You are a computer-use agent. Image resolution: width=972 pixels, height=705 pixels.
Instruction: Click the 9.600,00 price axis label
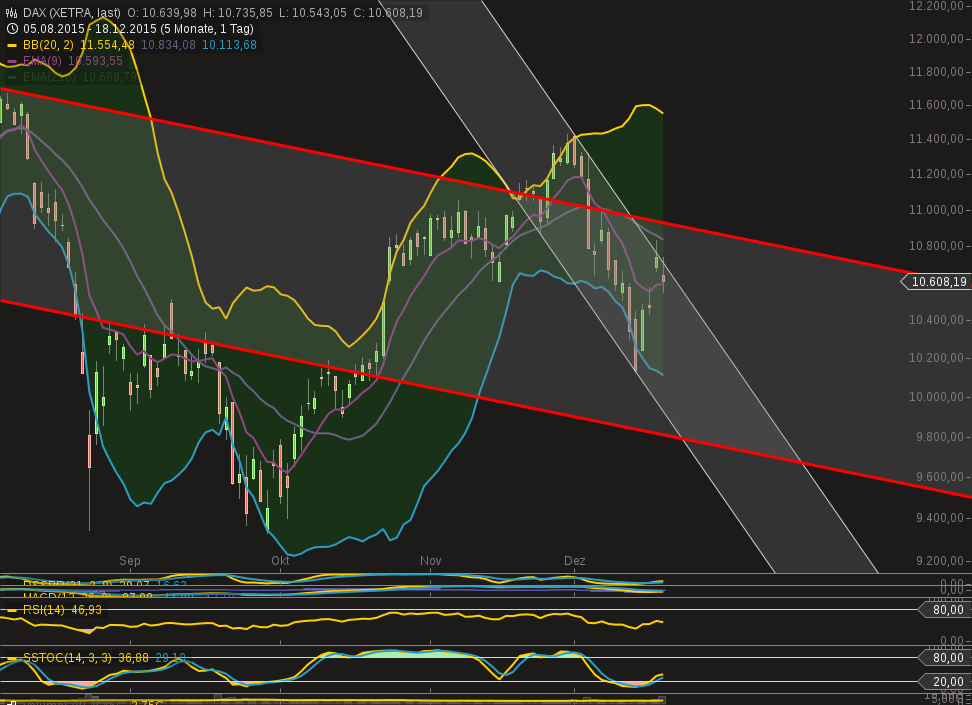tap(940, 477)
